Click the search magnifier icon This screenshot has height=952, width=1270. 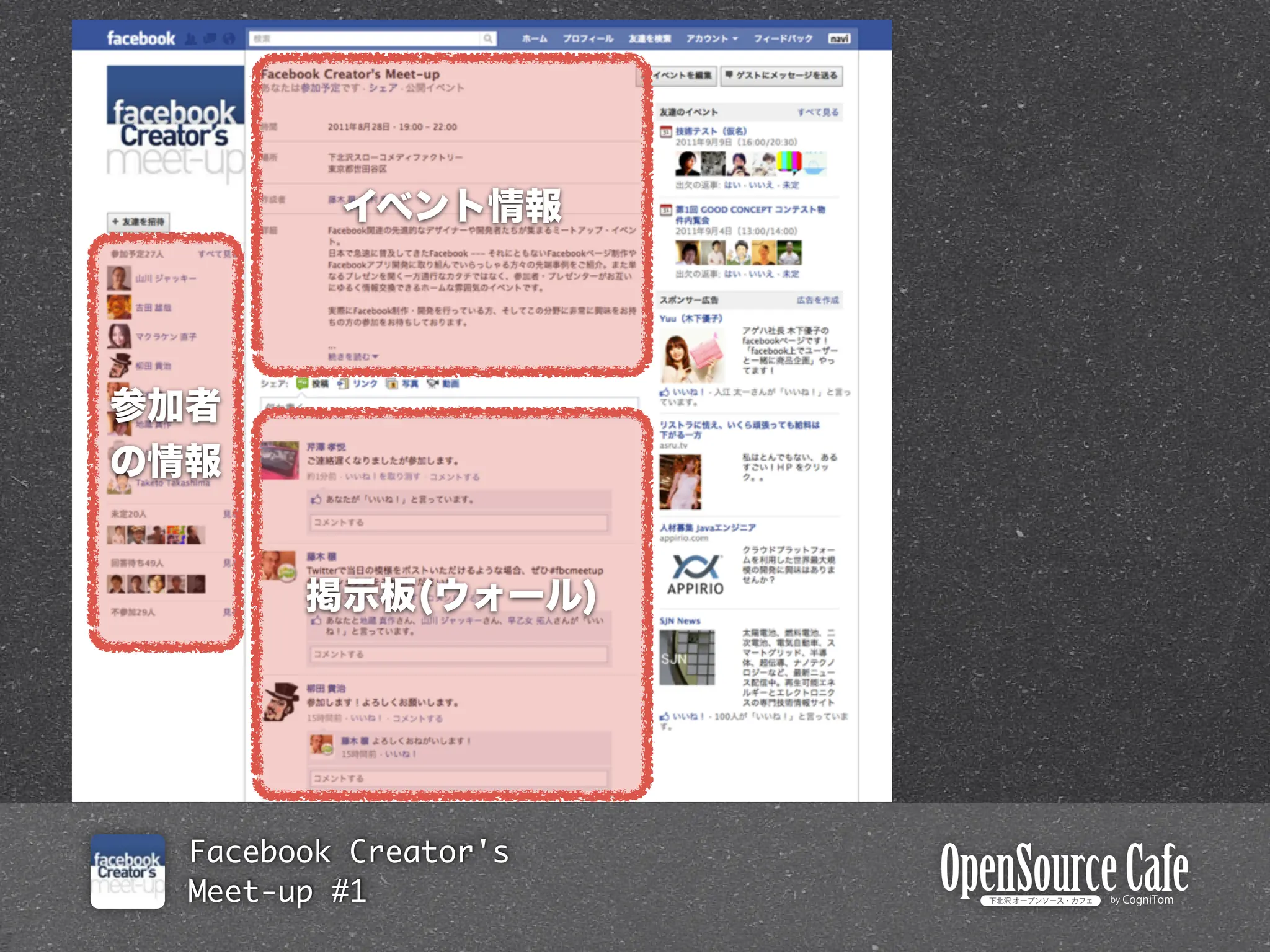pos(488,38)
